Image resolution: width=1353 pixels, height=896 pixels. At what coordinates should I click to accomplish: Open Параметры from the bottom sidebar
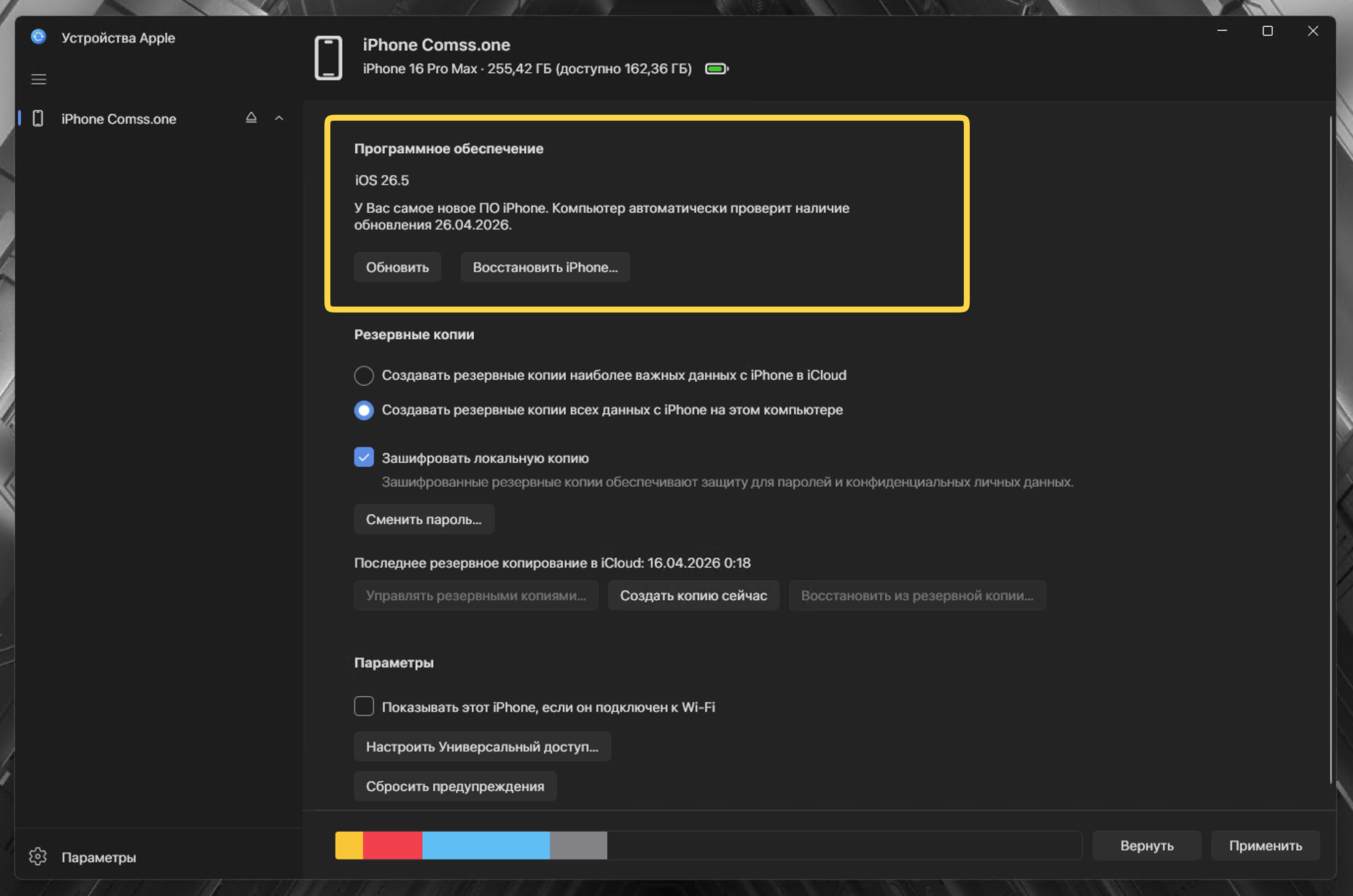click(x=98, y=856)
